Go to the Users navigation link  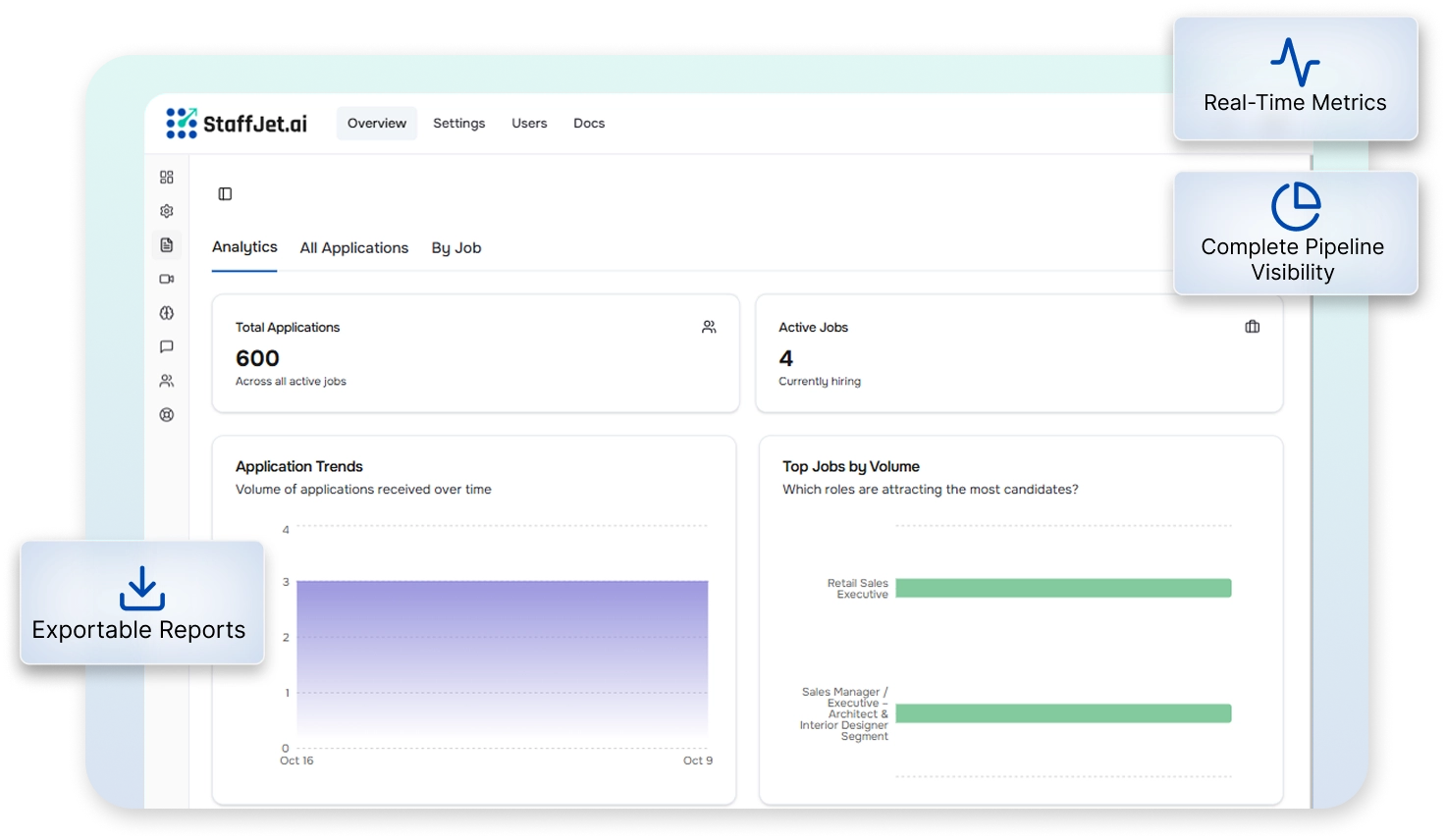(529, 124)
